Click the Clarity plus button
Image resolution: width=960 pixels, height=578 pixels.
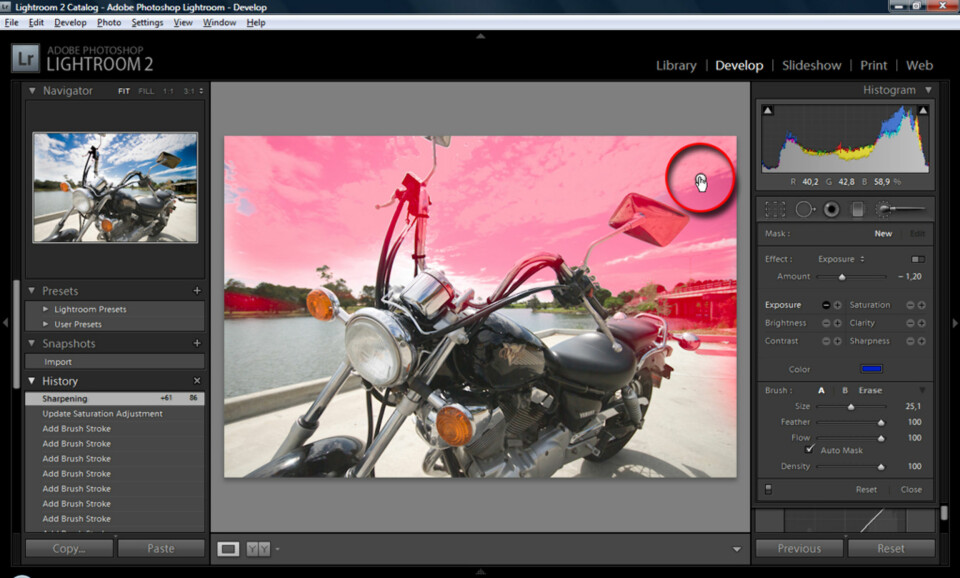(921, 323)
